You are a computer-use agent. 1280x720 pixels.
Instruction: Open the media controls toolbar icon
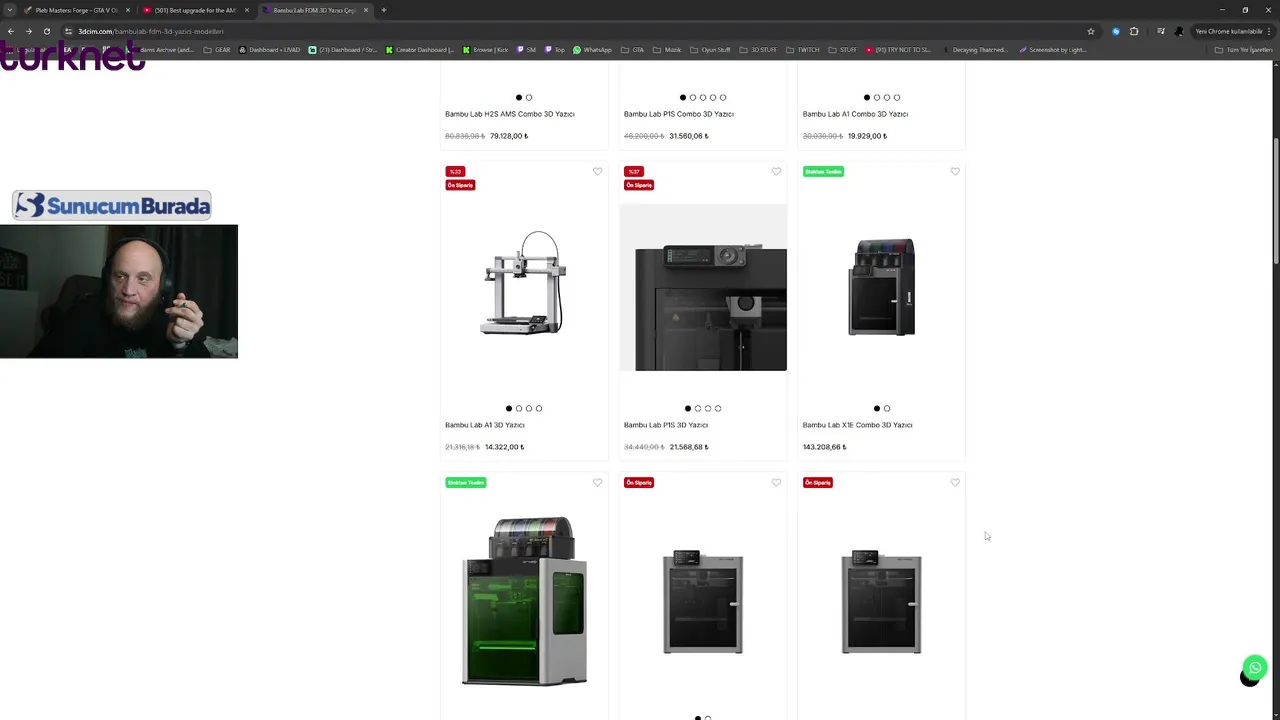1161,31
